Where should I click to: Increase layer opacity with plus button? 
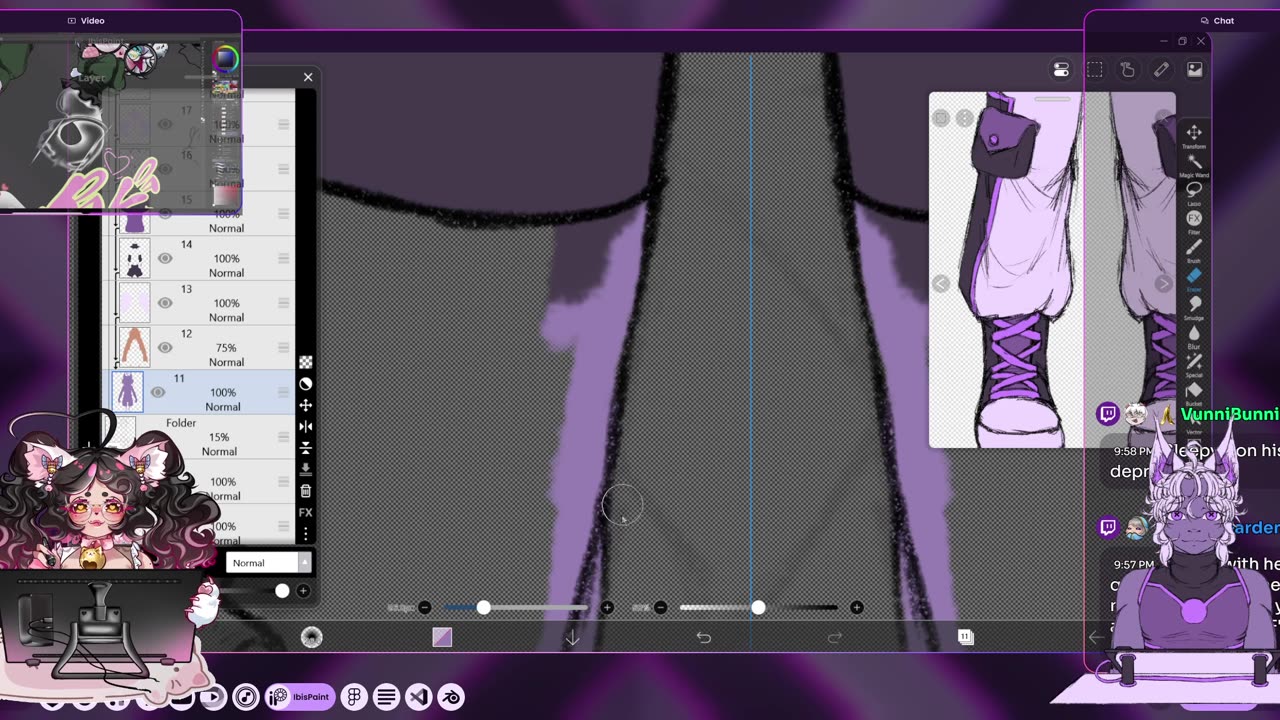coord(303,591)
